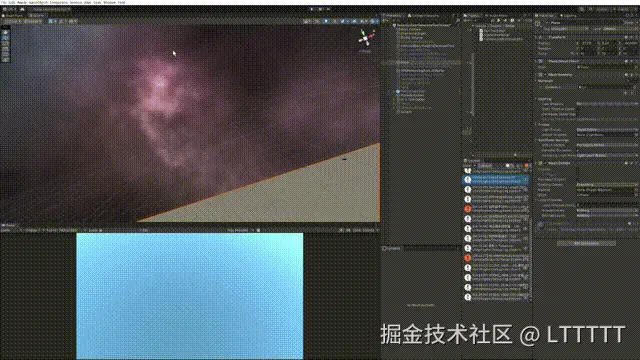Open the Cast Shadows dropdown
Viewport: 640px width, 360px height.
607,104
